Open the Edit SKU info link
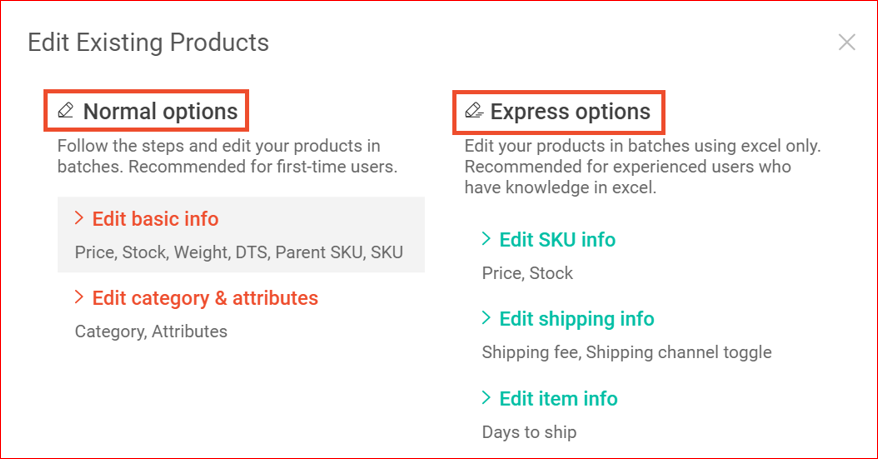This screenshot has width=878, height=459. coord(557,239)
